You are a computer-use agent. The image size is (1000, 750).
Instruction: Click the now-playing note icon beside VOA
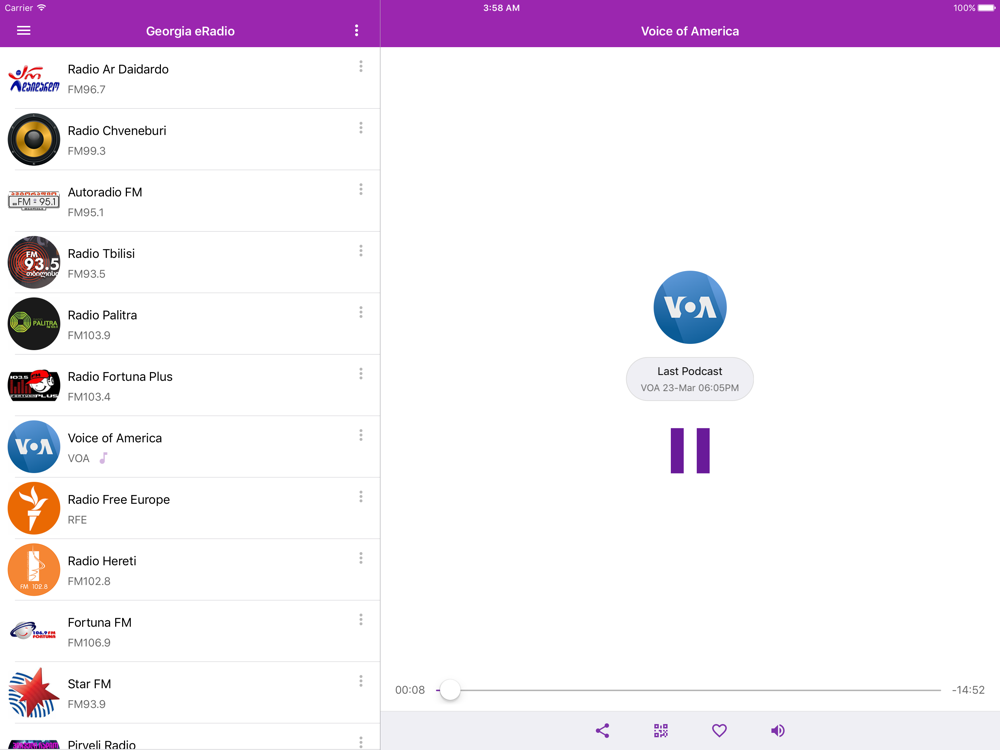point(103,458)
